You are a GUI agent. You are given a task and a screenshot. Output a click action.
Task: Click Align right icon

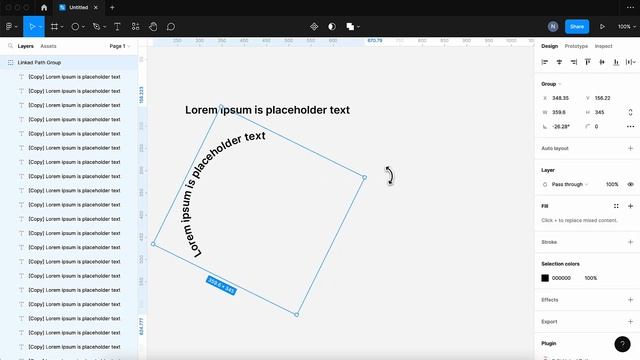pos(573,62)
